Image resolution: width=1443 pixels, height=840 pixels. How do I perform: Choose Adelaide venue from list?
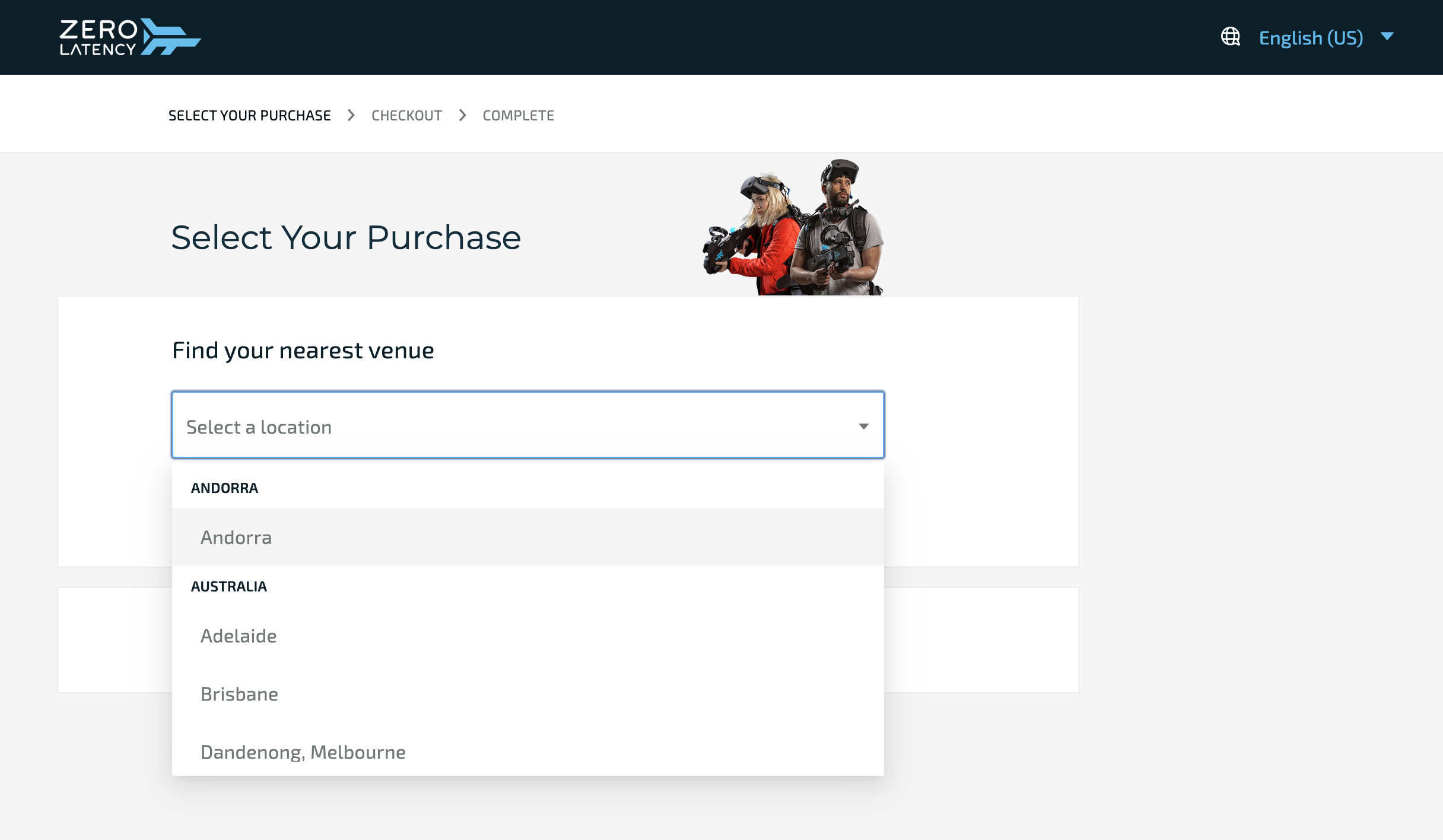pos(528,635)
